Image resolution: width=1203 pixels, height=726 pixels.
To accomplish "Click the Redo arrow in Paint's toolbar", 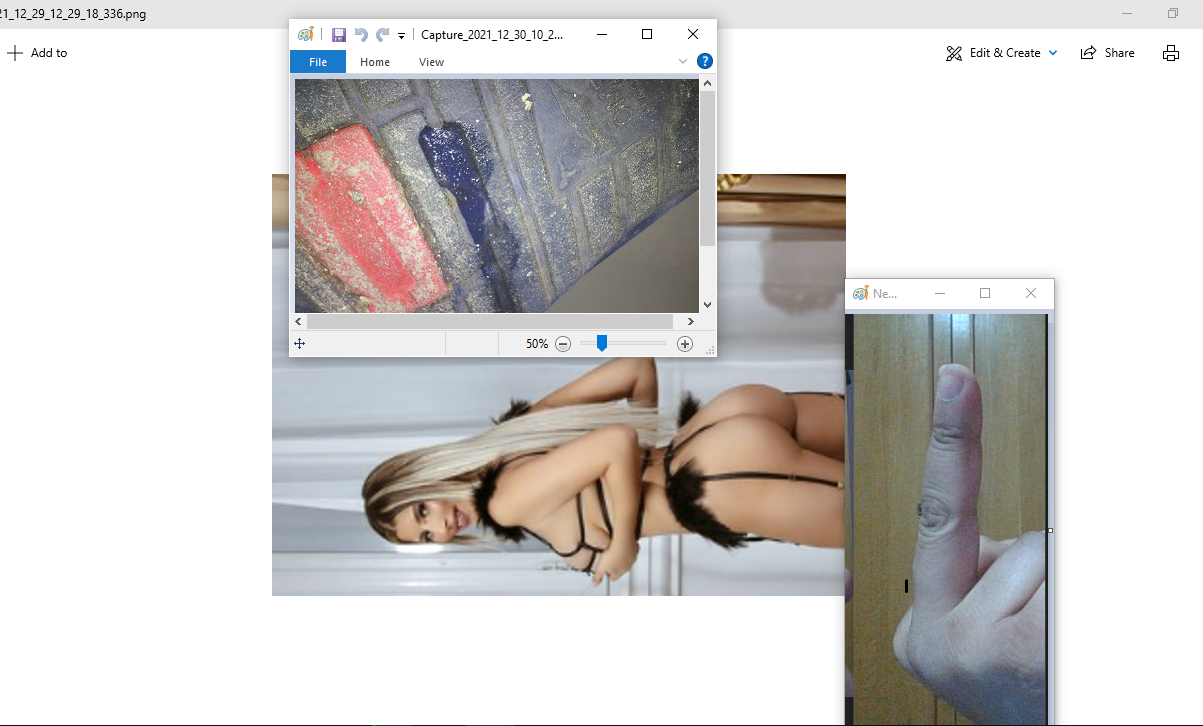I will pos(383,35).
